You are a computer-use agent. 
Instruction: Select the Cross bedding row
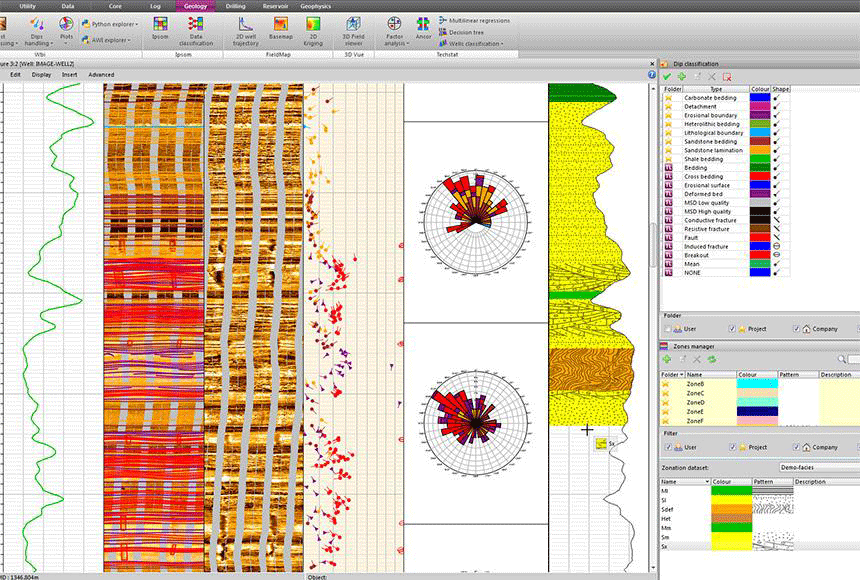(727, 177)
